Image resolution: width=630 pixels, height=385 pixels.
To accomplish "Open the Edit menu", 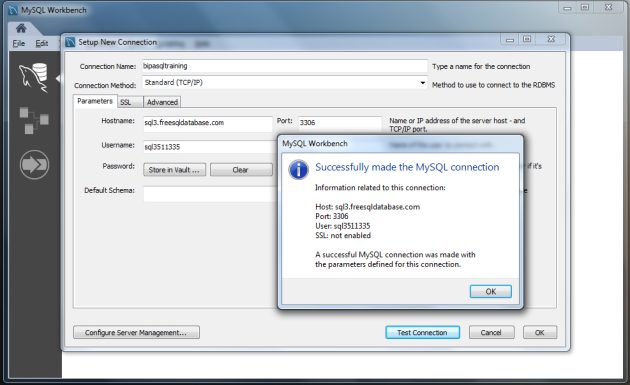I will 42,43.
